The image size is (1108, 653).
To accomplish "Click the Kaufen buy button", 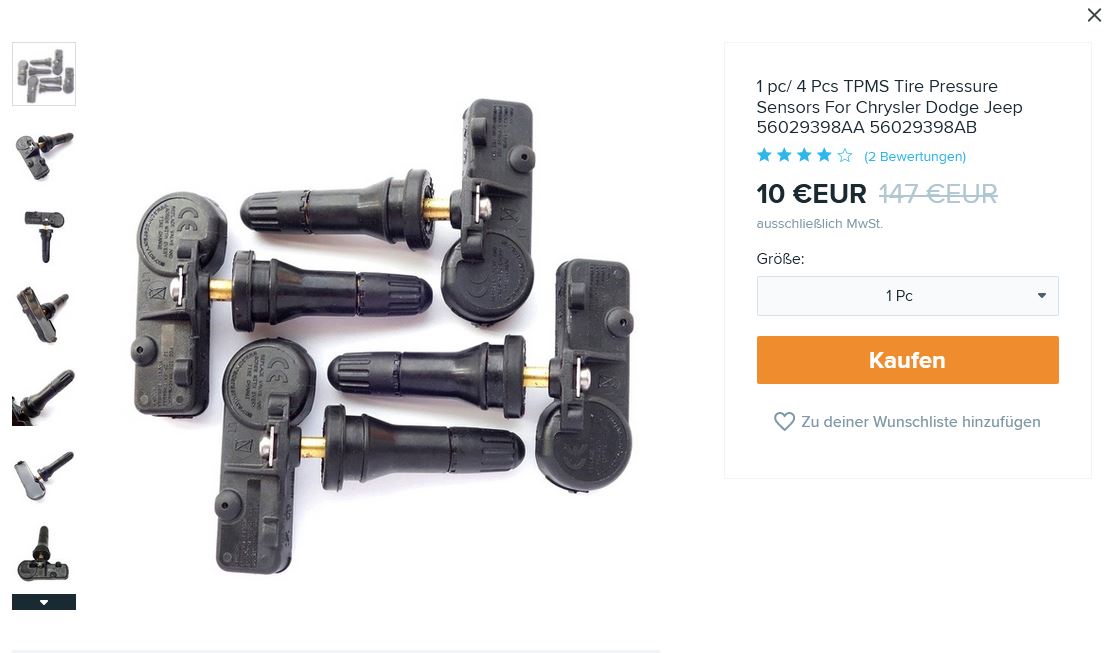I will (907, 360).
